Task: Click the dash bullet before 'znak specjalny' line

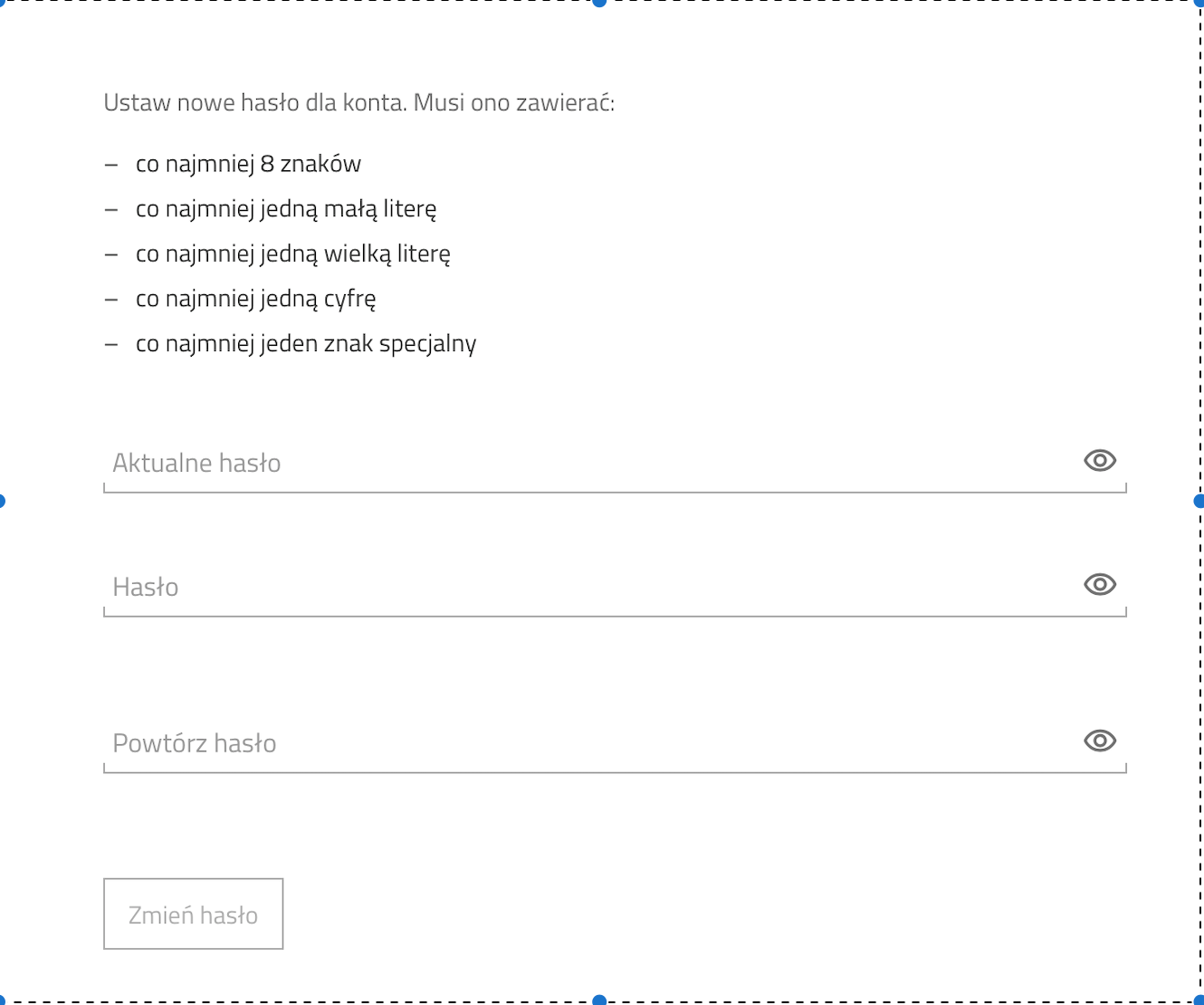Action: point(111,345)
